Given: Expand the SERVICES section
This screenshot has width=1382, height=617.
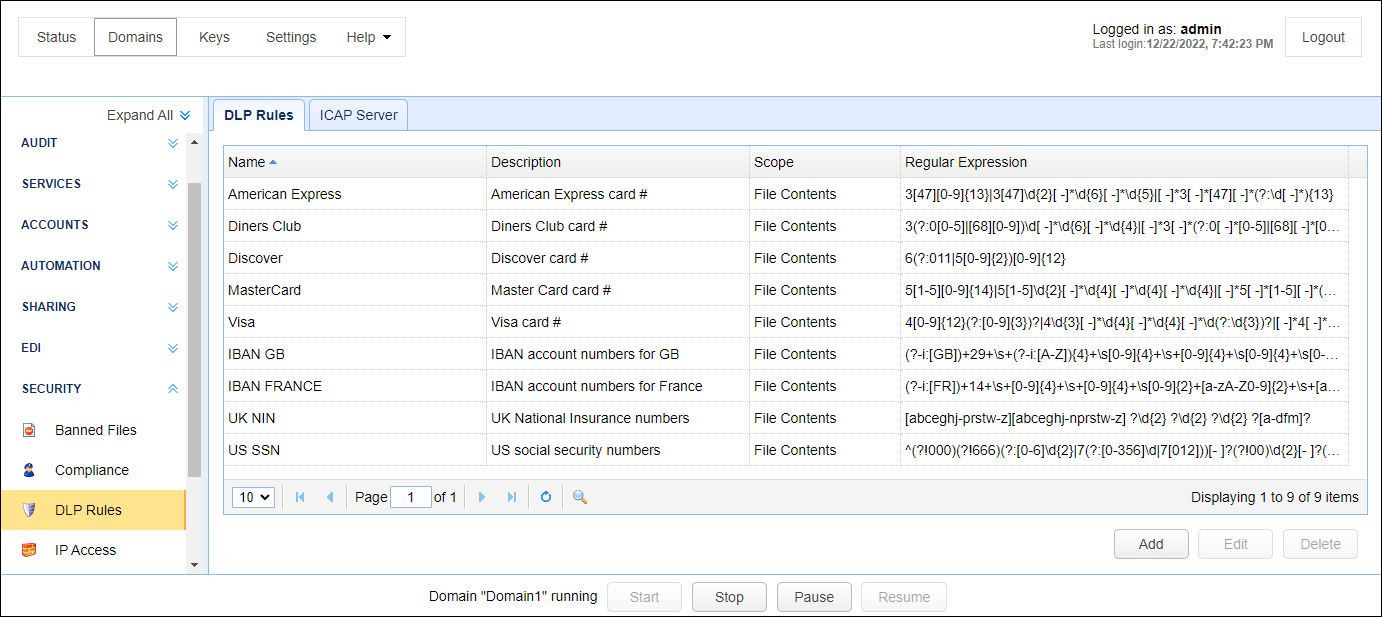Looking at the screenshot, I should click(x=173, y=184).
